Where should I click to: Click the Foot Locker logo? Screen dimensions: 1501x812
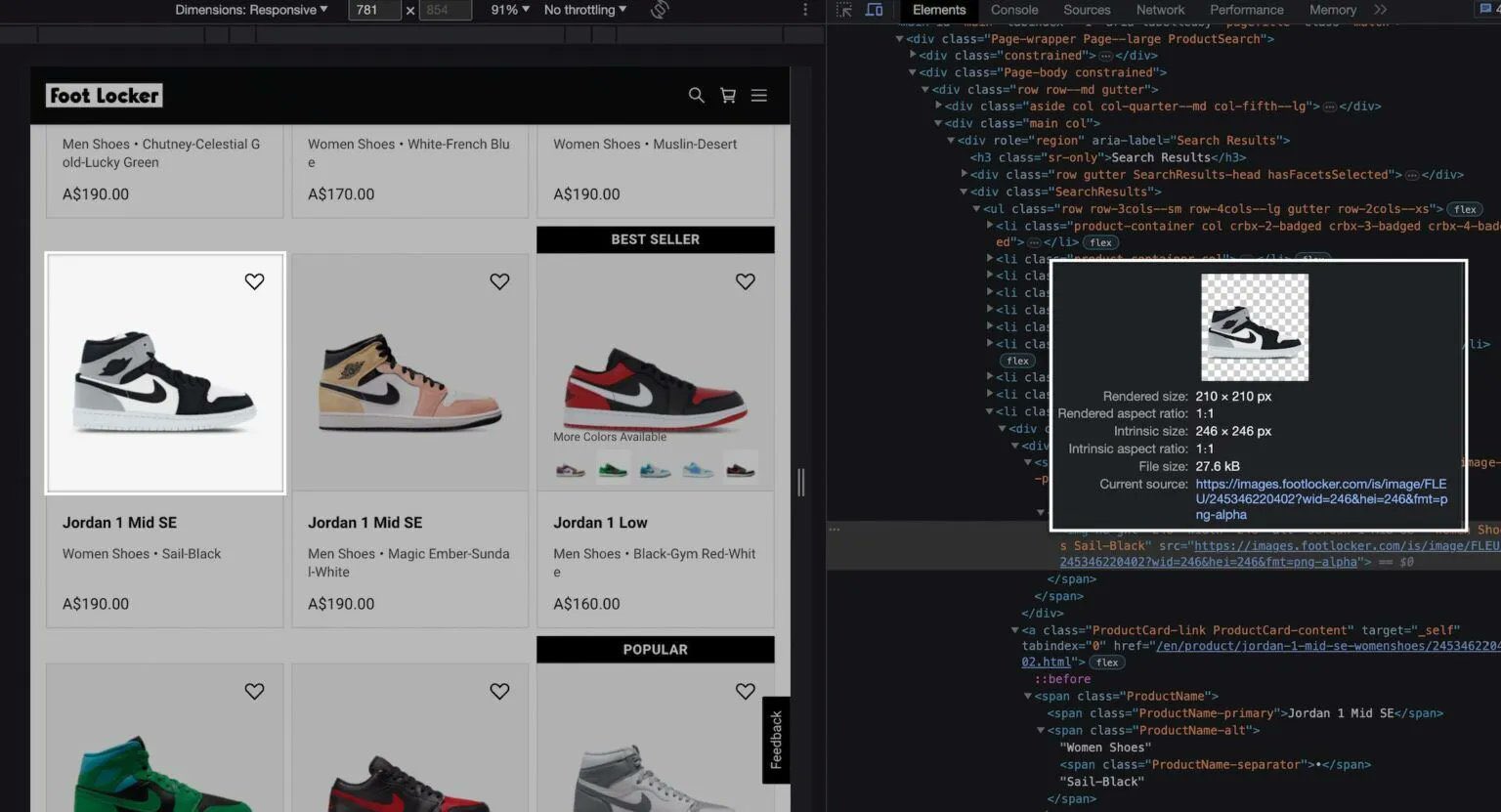(105, 95)
